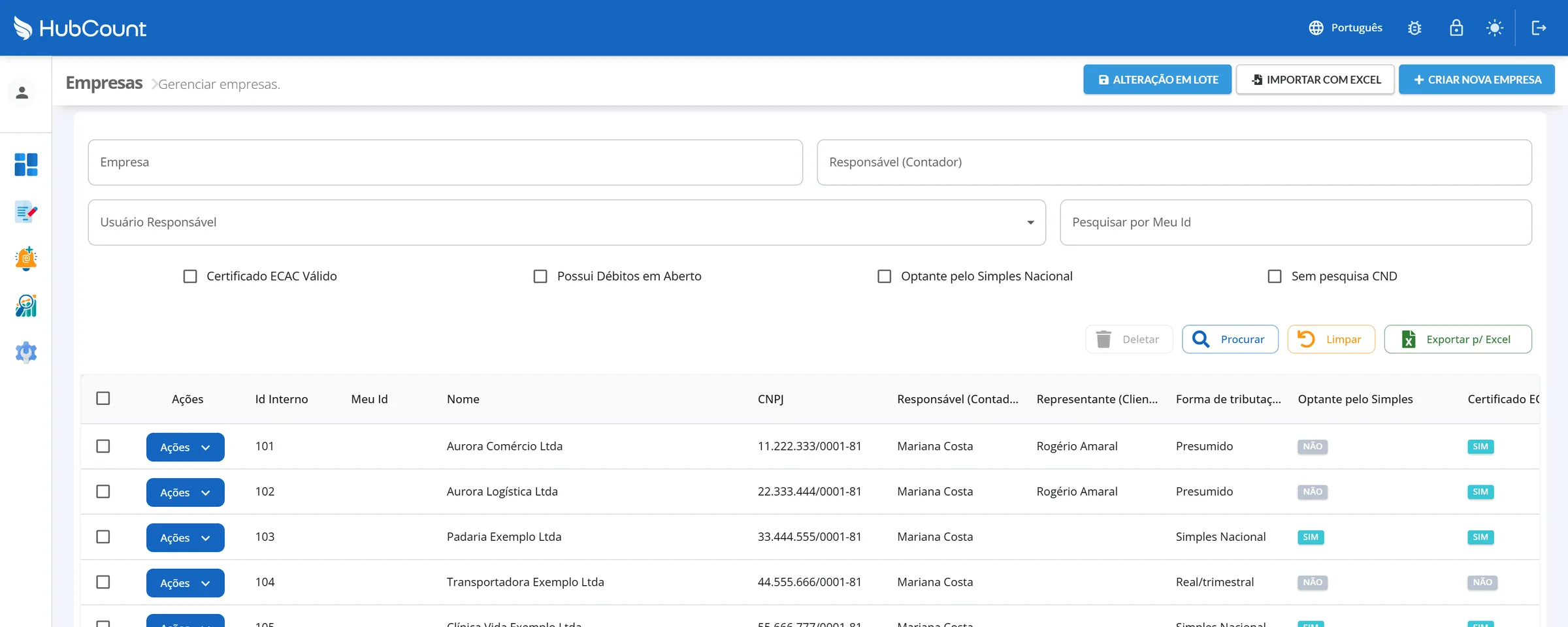Click the lock icon in header
The height and width of the screenshot is (627, 1568).
point(1456,28)
